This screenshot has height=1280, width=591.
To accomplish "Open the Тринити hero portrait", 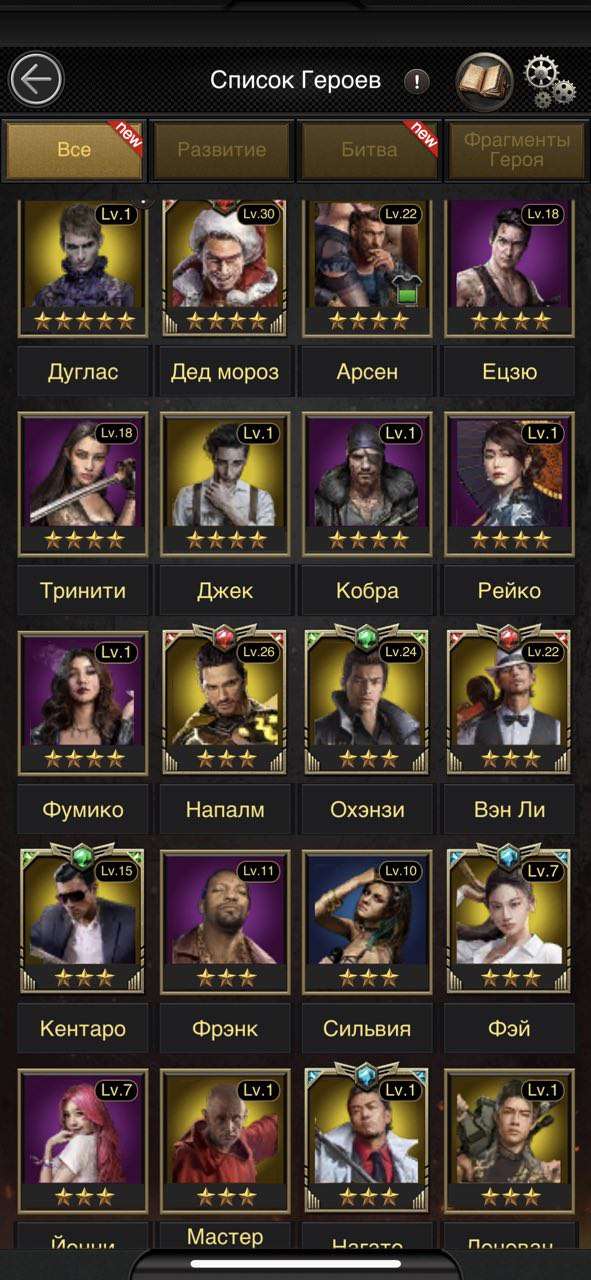I will coord(83,484).
